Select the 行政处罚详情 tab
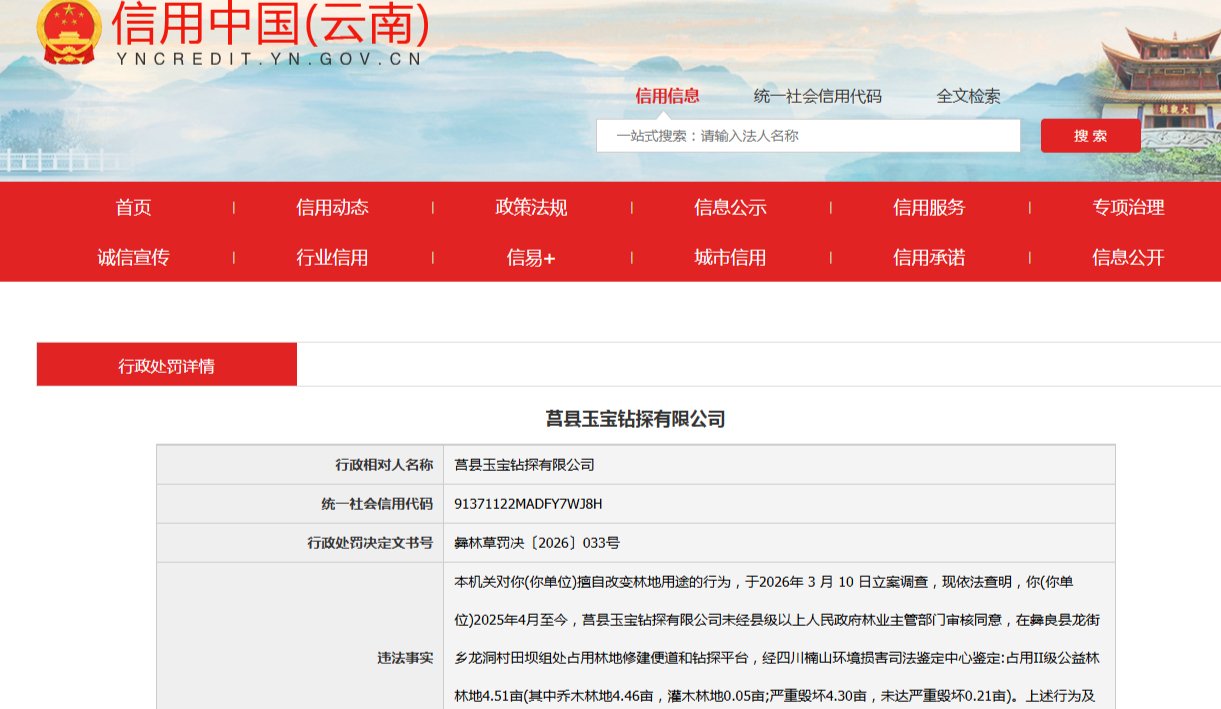1221x709 pixels. [167, 365]
